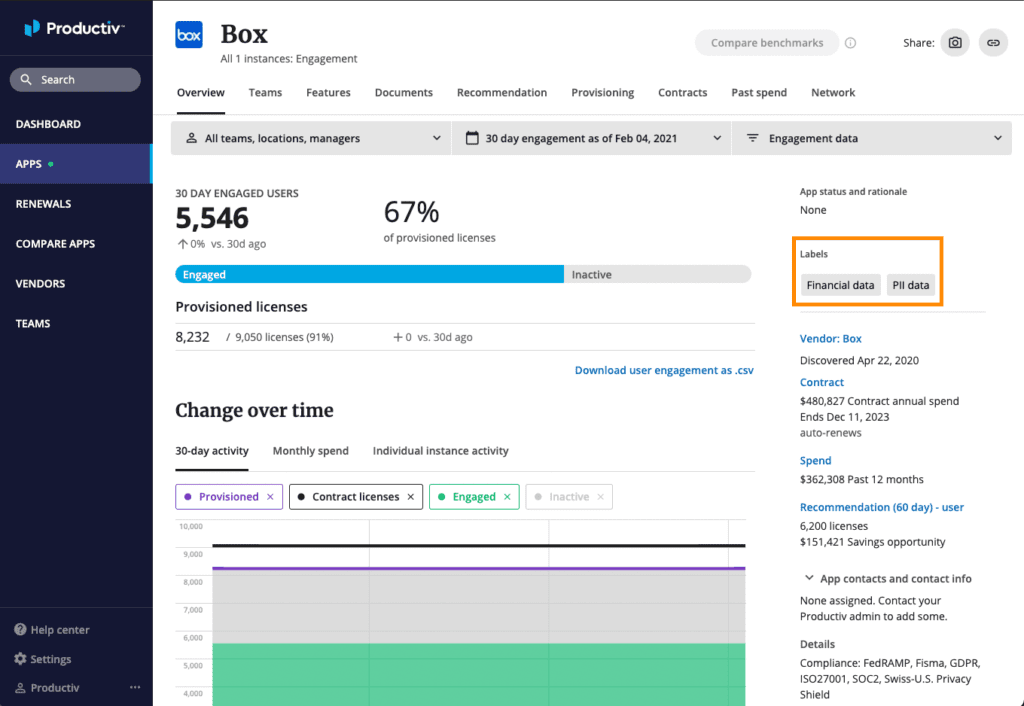The height and width of the screenshot is (706, 1024).
Task: Go to the Recommendation tab
Action: coord(502,93)
